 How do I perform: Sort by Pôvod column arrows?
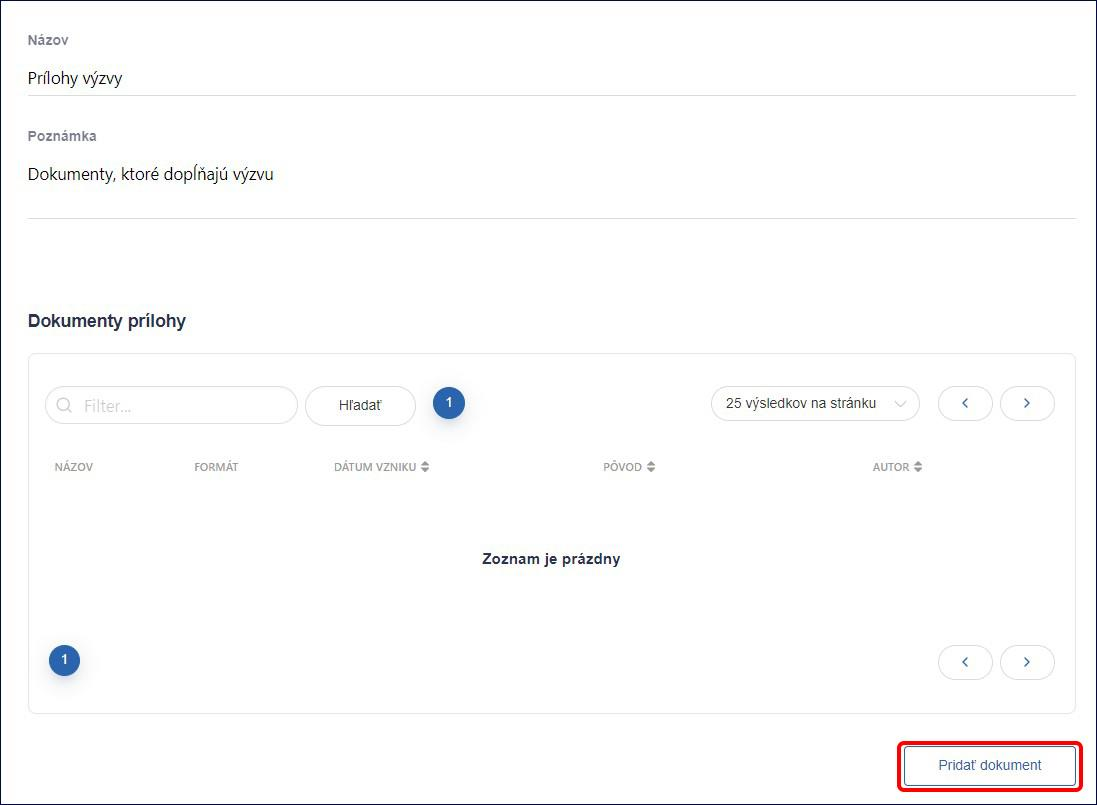click(651, 466)
